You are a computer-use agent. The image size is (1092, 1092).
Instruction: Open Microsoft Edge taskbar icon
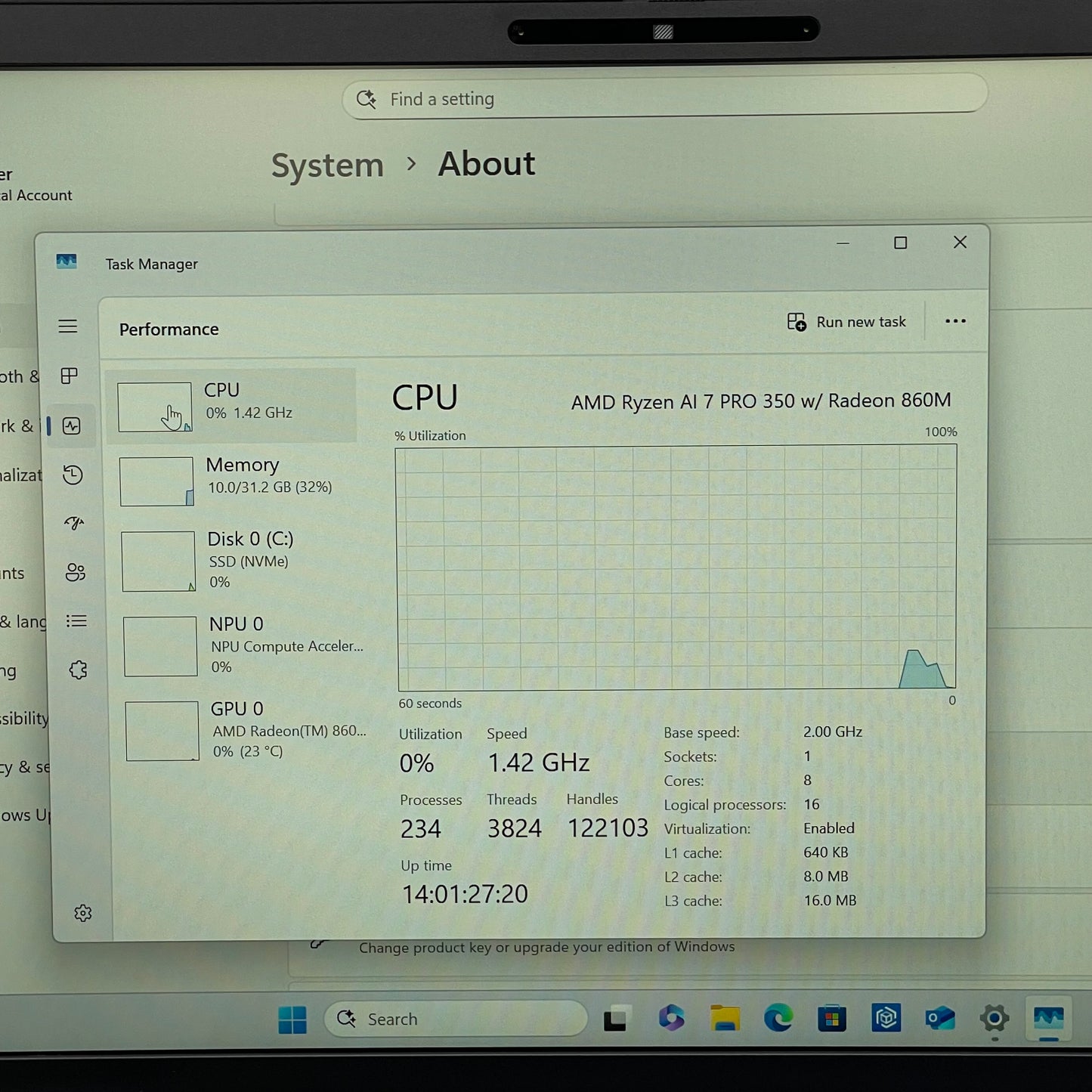tap(778, 1019)
